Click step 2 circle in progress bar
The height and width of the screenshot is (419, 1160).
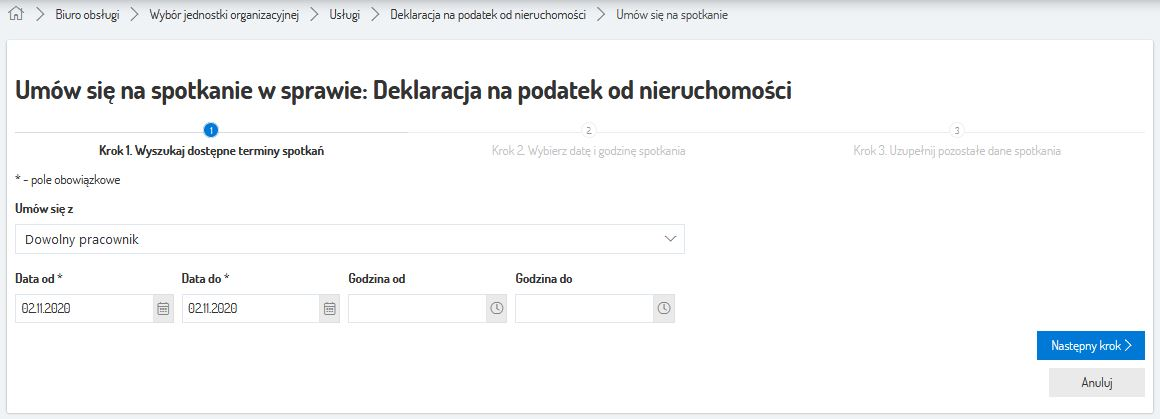click(x=588, y=130)
